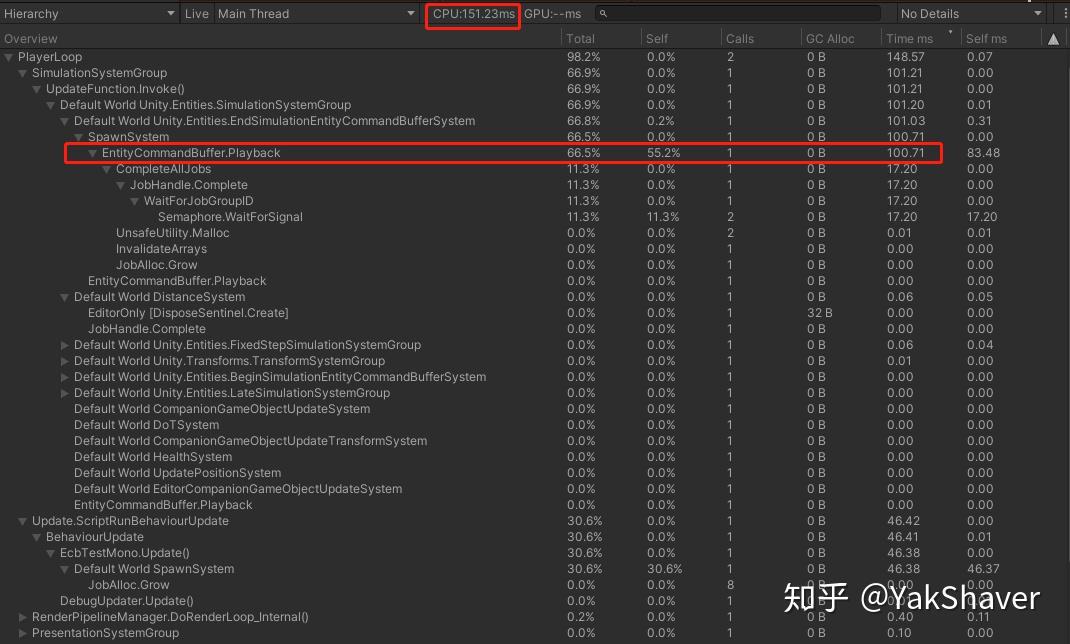Expand the LateSimulationSystemGroup tree item
This screenshot has width=1070, height=644.
pyautogui.click(x=64, y=392)
